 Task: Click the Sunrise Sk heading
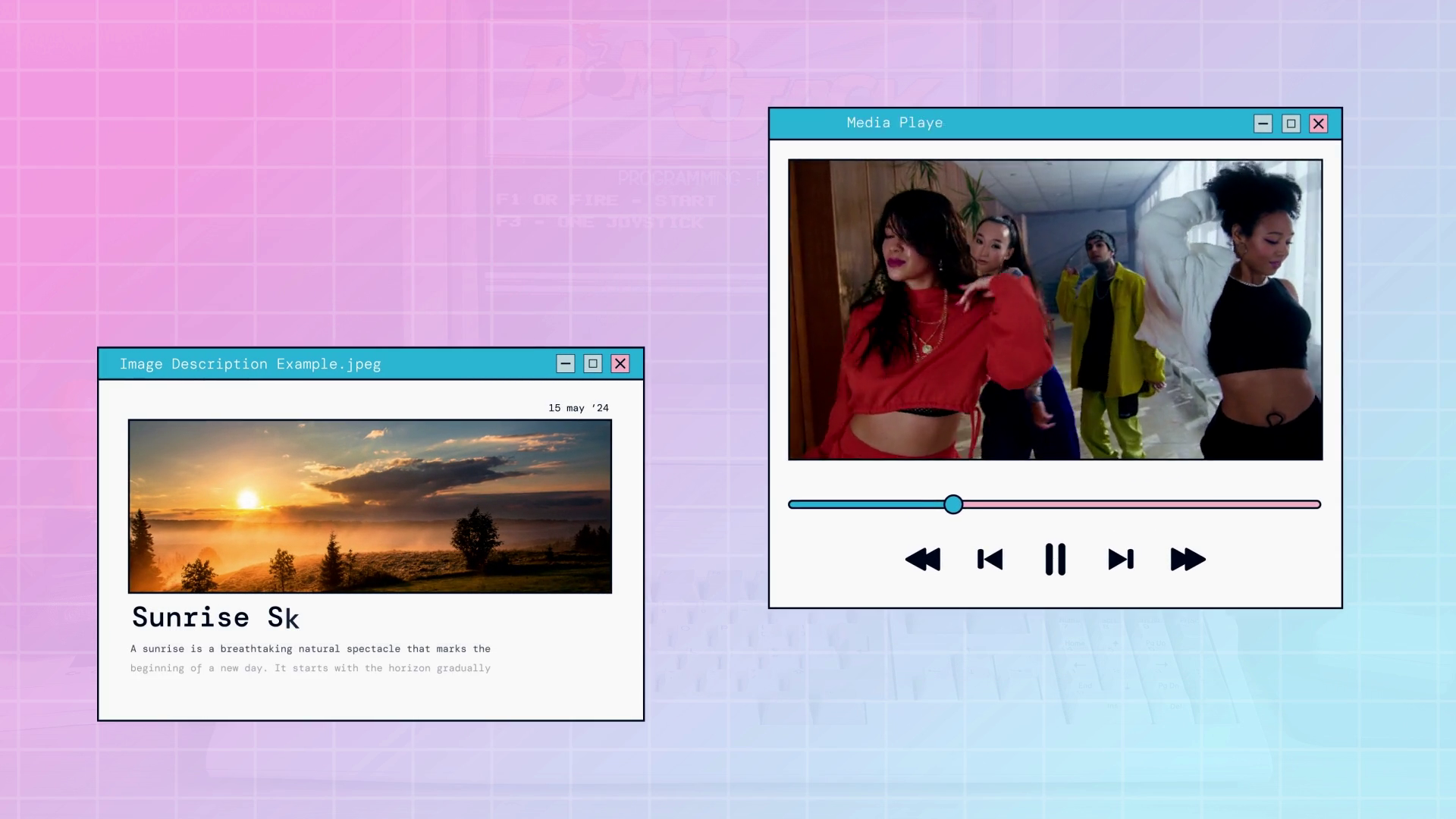[215, 617]
